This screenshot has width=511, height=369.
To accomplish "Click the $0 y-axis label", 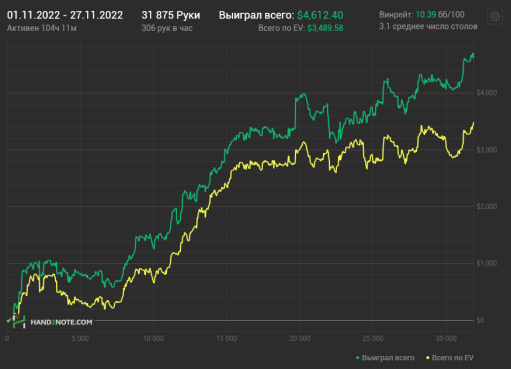I will click(x=480, y=320).
